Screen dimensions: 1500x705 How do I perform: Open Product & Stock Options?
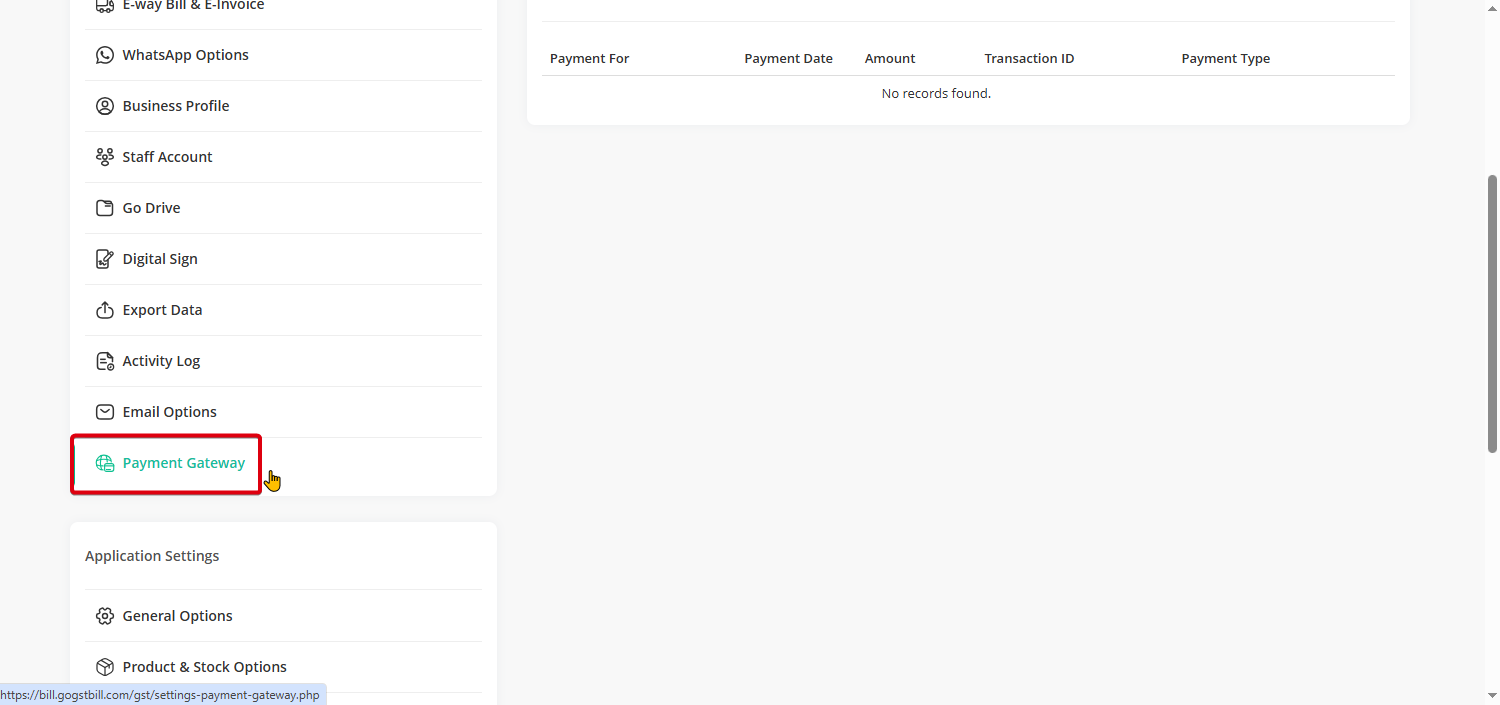204,667
